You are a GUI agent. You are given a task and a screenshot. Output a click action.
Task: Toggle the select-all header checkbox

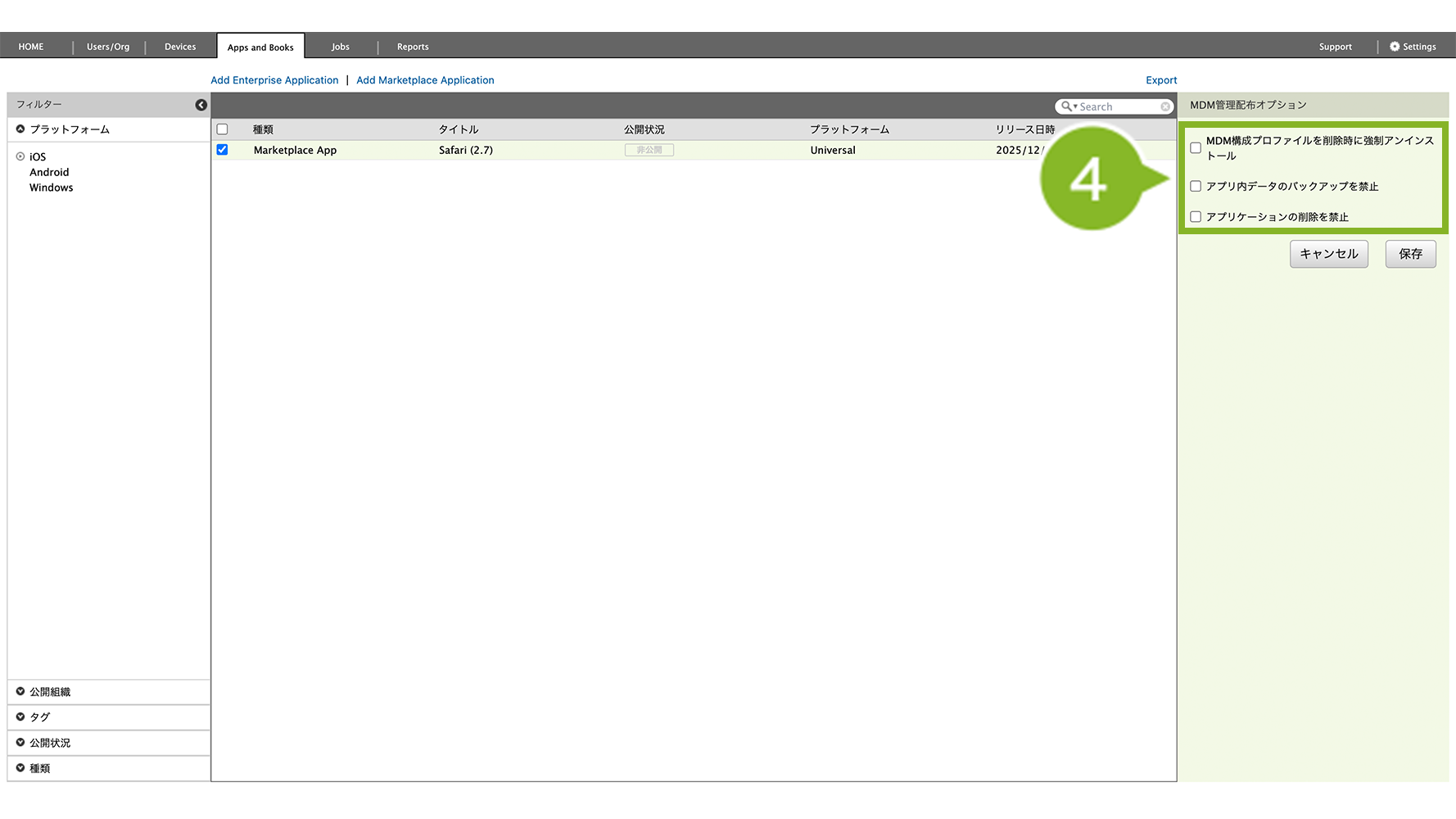[x=222, y=129]
